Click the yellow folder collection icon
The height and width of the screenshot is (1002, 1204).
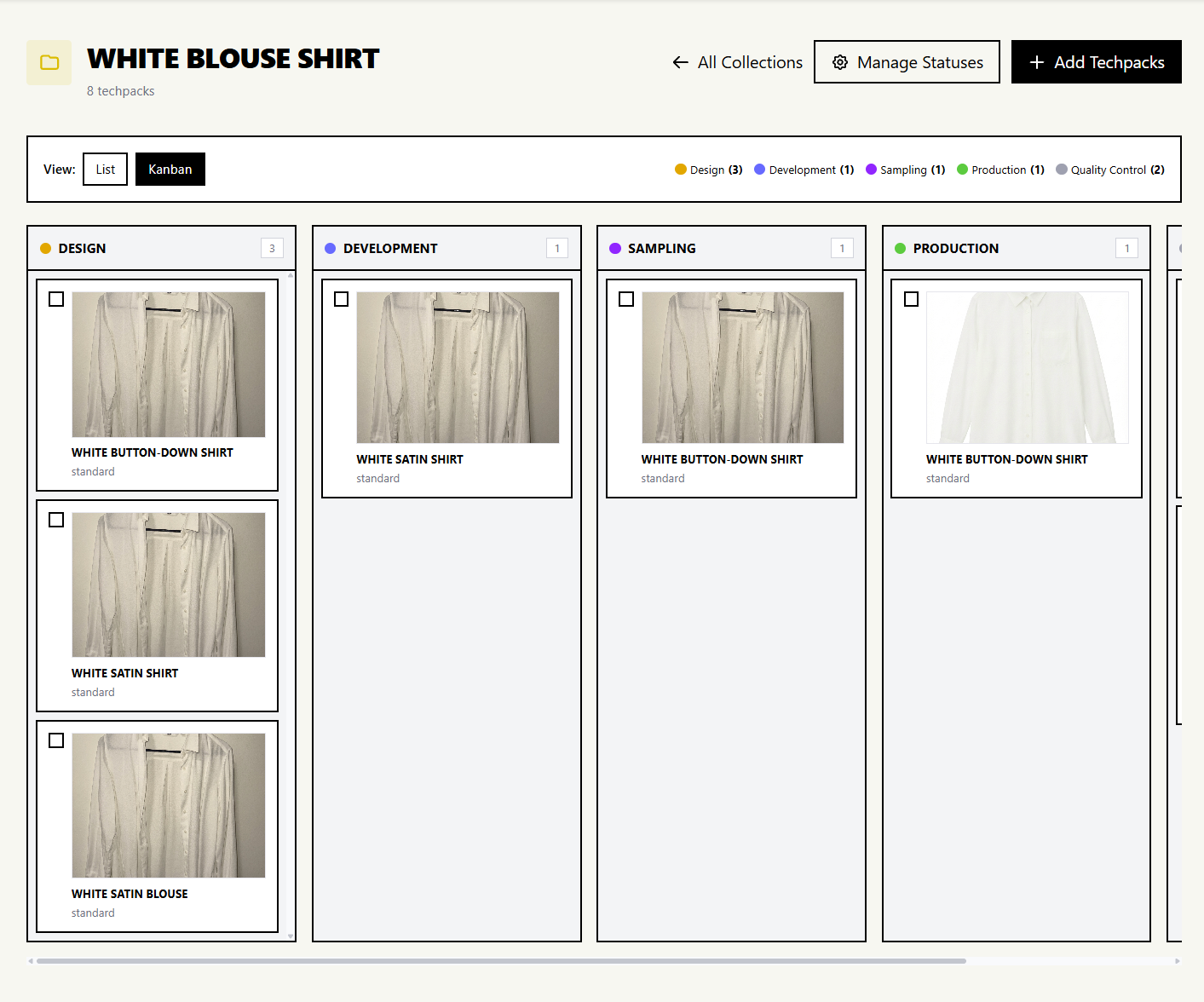[x=49, y=62]
